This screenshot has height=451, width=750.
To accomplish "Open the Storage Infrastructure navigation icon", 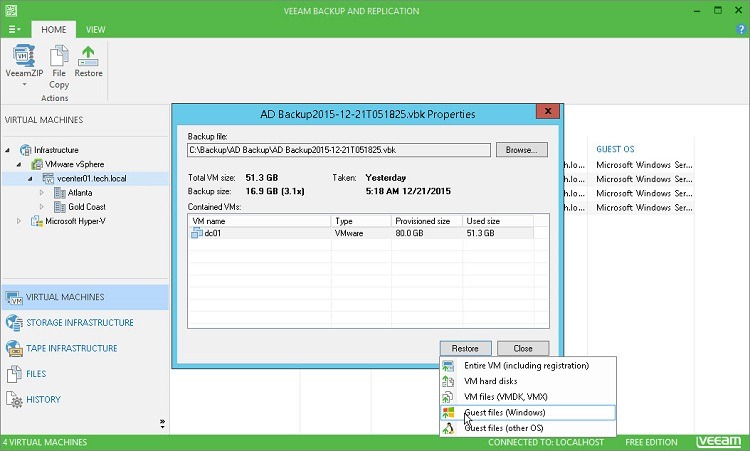I will click(14, 323).
